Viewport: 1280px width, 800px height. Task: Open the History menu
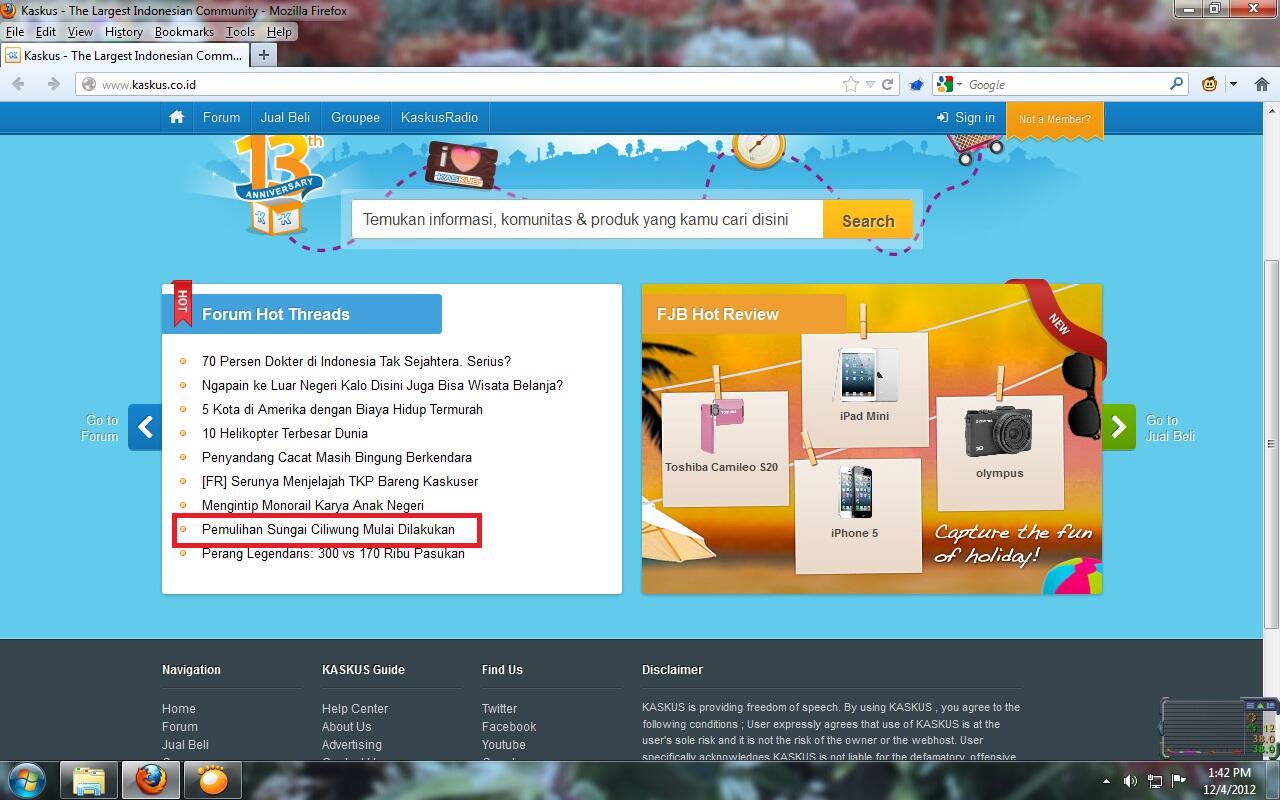click(124, 32)
